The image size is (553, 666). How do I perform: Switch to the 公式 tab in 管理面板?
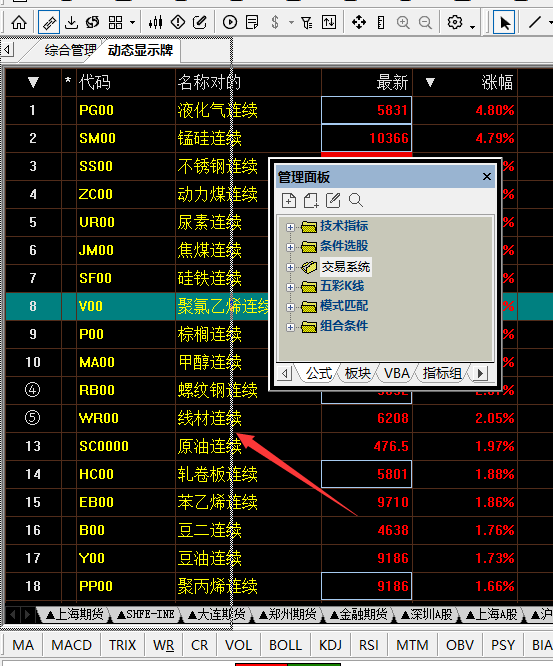319,373
